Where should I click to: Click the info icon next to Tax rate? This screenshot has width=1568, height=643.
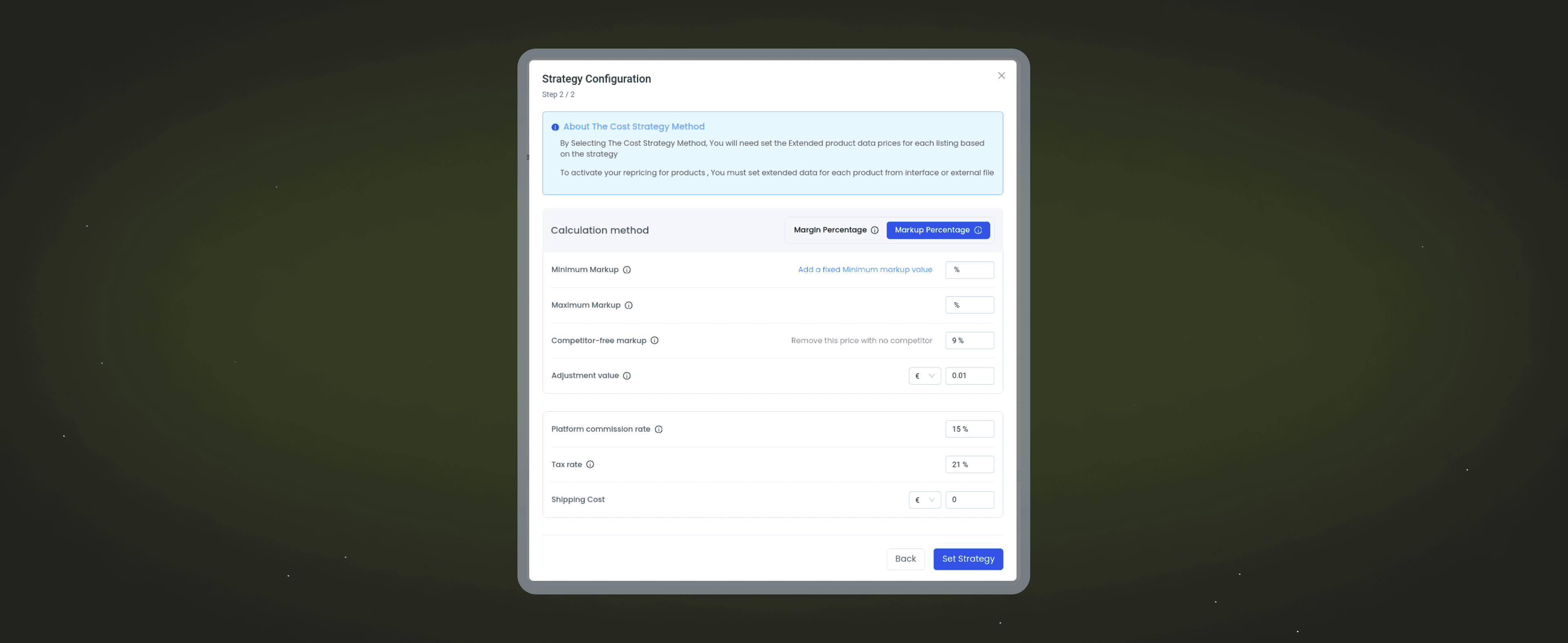tap(591, 464)
